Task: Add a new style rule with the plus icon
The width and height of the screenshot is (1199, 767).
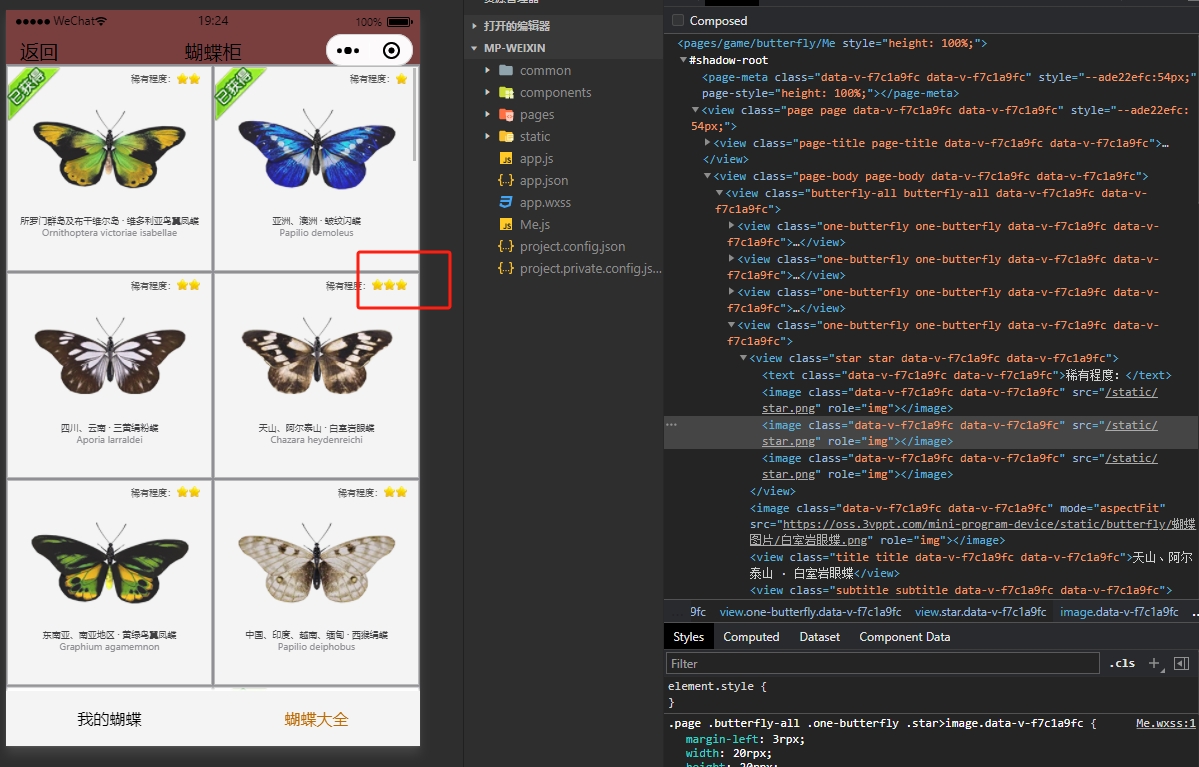Action: click(x=1155, y=664)
